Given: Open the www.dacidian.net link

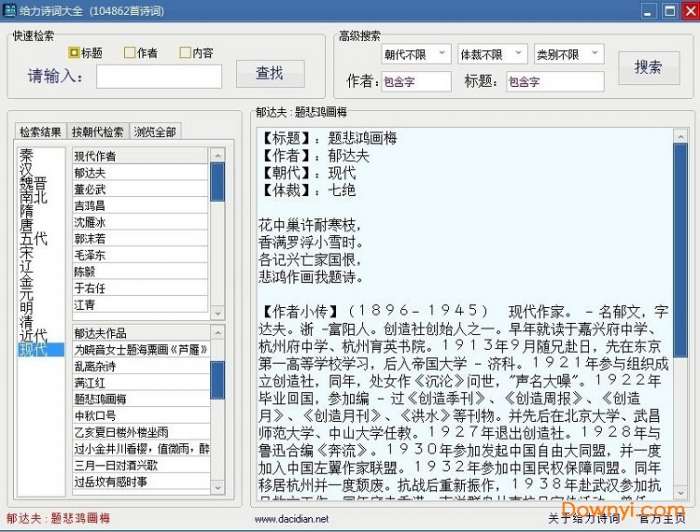Looking at the screenshot, I should 292,519.
